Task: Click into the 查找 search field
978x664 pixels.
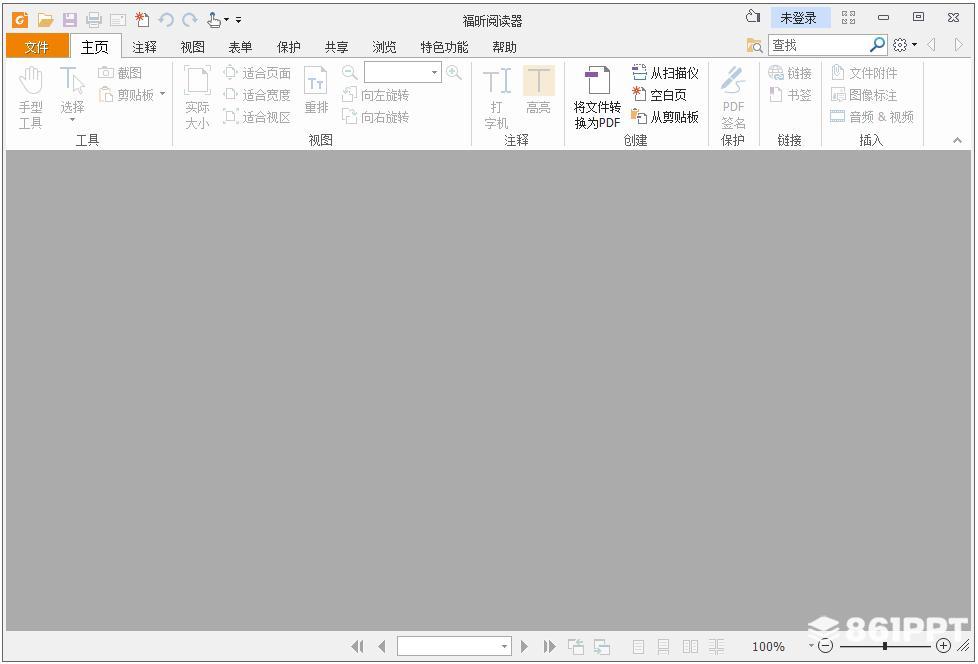Action: 819,45
